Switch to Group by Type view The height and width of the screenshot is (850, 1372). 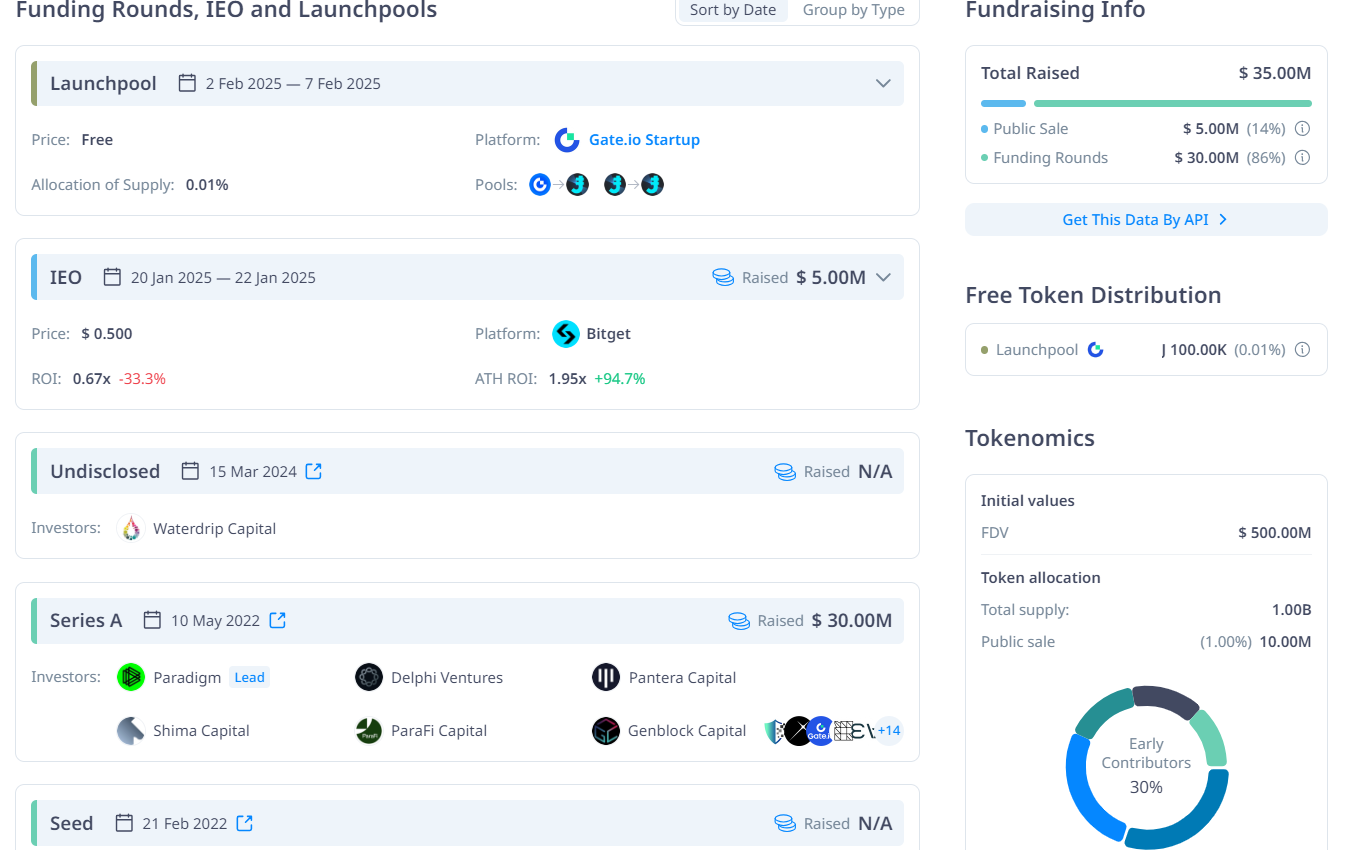tap(853, 10)
